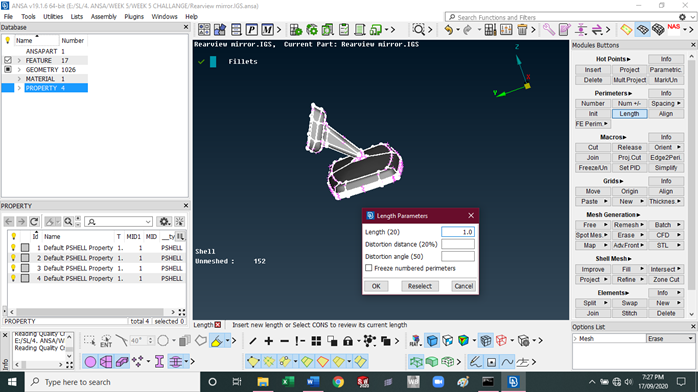Click the Freeze/Un macro button

(593, 168)
